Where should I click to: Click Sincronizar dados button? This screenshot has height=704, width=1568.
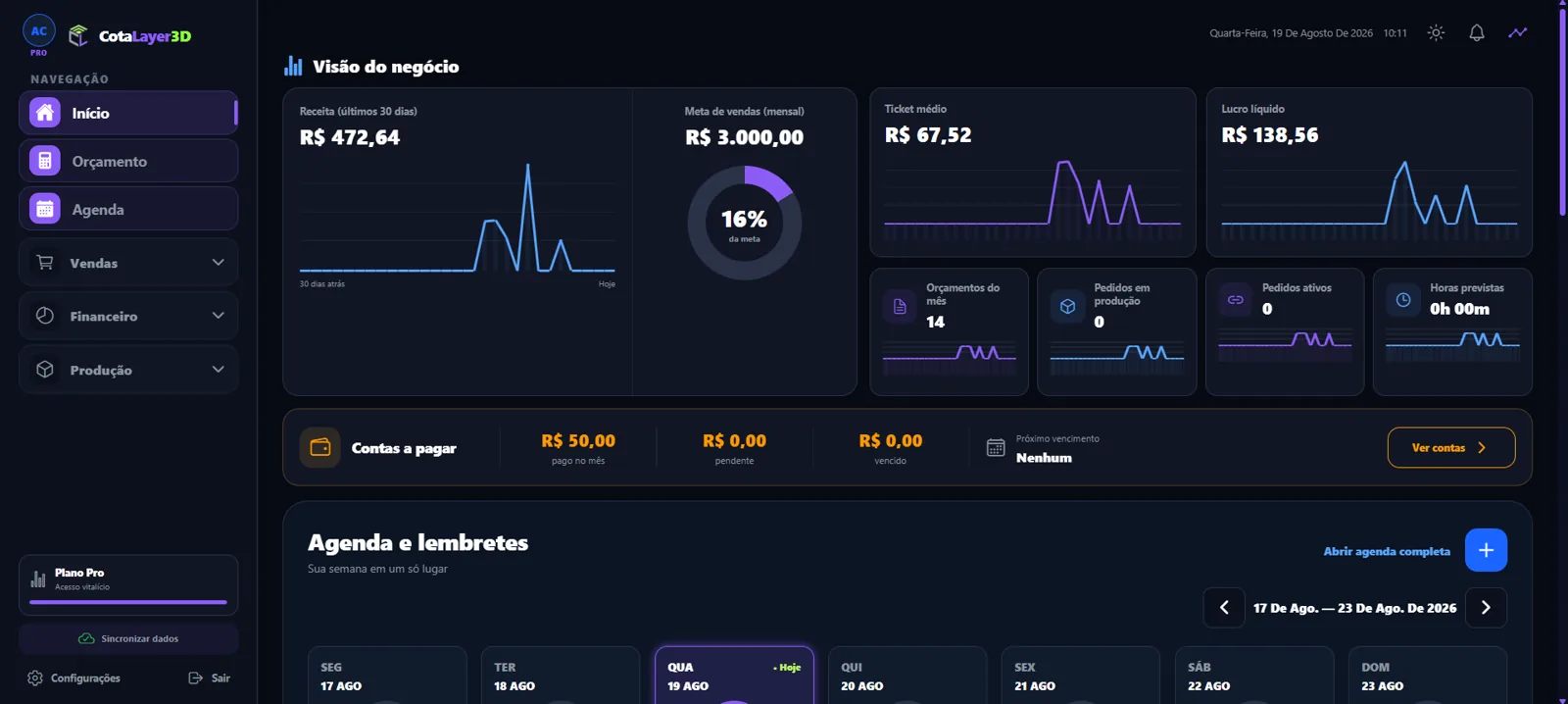[x=128, y=638]
